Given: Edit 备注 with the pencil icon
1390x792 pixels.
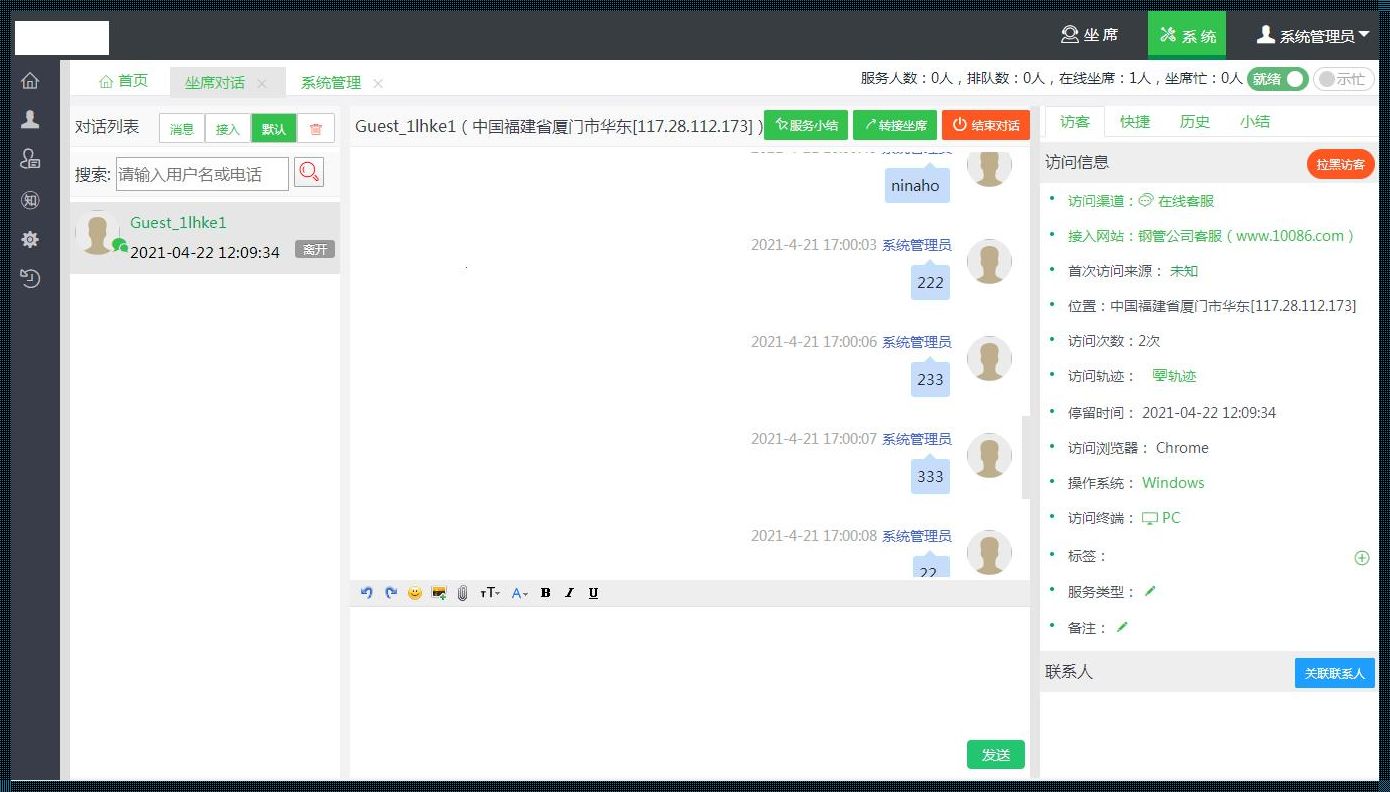Looking at the screenshot, I should 1122,627.
